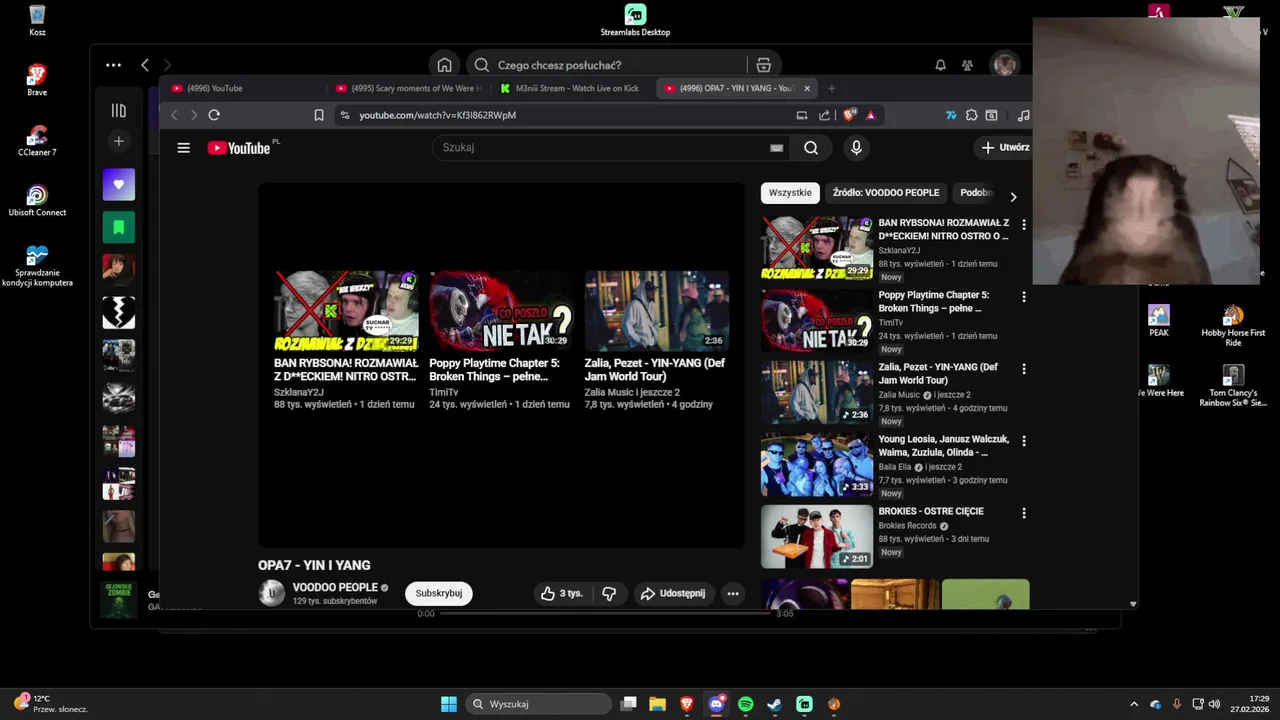Open the YouTube hamburger guide menu

pyautogui.click(x=183, y=148)
